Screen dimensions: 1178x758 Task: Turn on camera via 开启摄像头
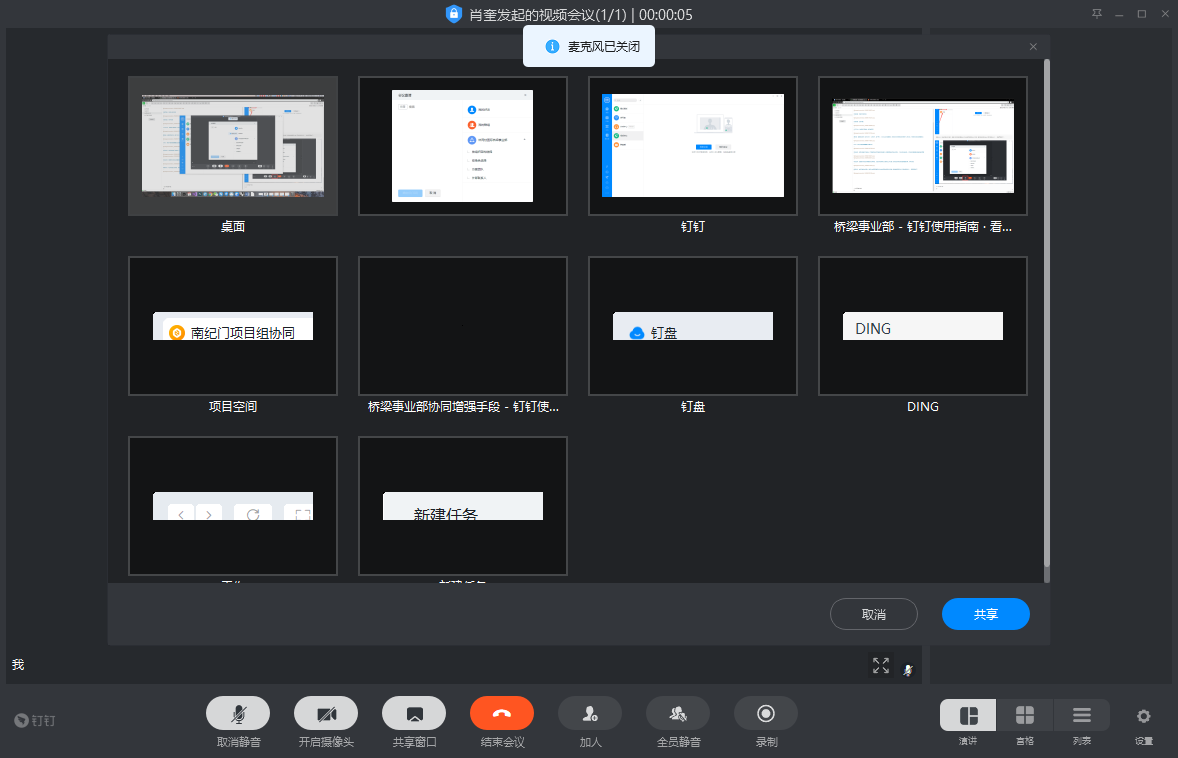326,714
